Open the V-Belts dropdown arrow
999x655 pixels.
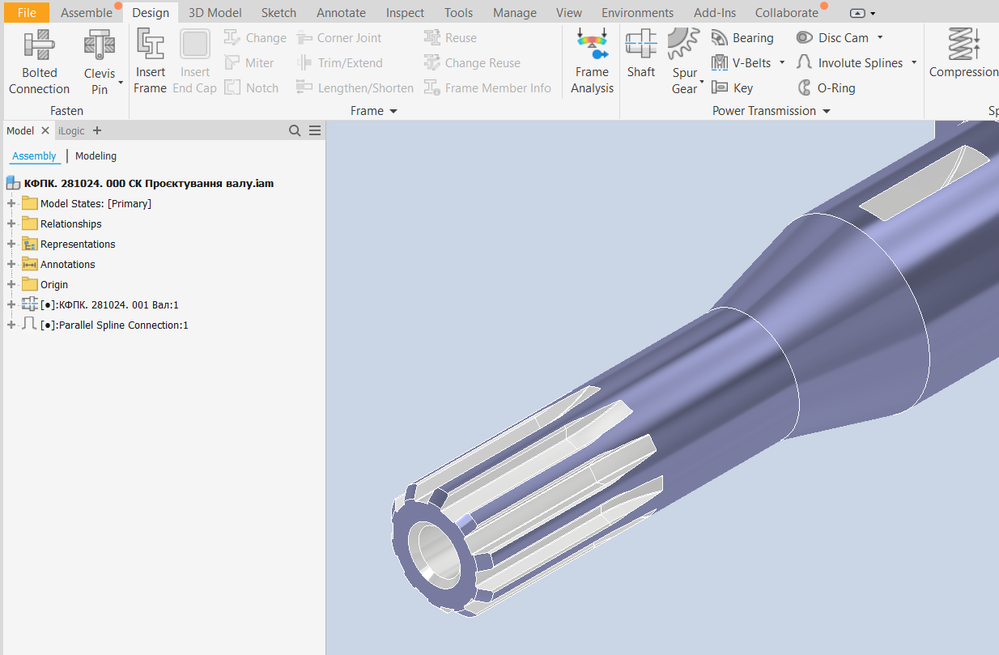(782, 62)
